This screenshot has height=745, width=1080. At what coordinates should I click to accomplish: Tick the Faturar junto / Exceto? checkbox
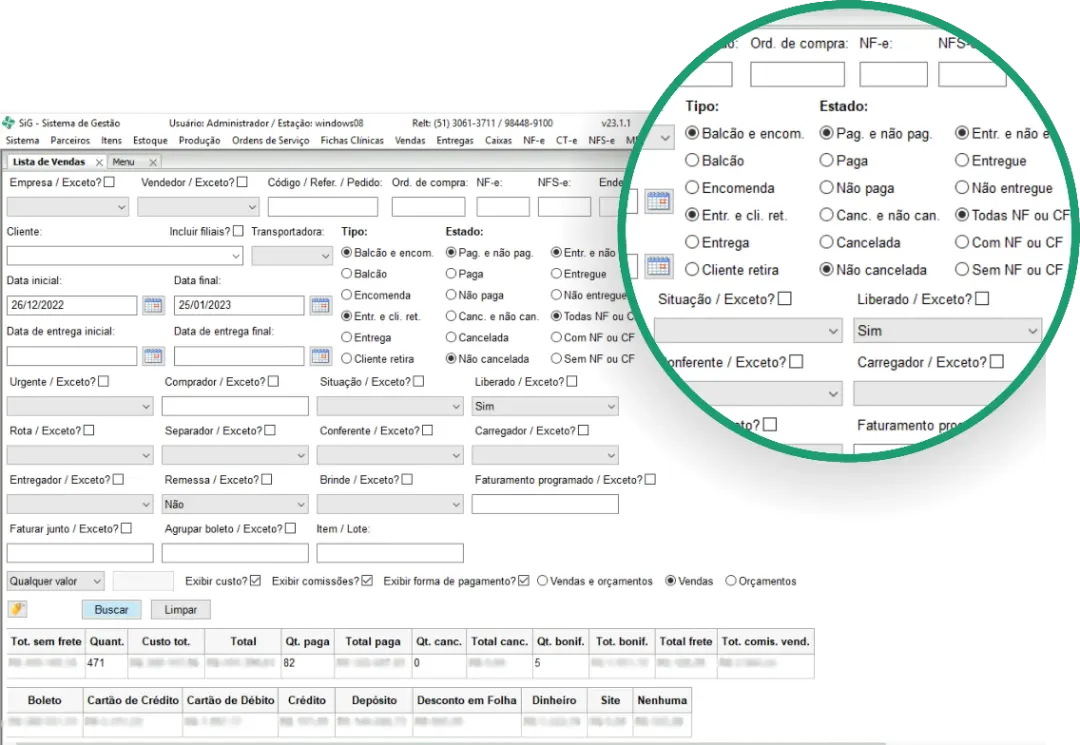[126, 528]
